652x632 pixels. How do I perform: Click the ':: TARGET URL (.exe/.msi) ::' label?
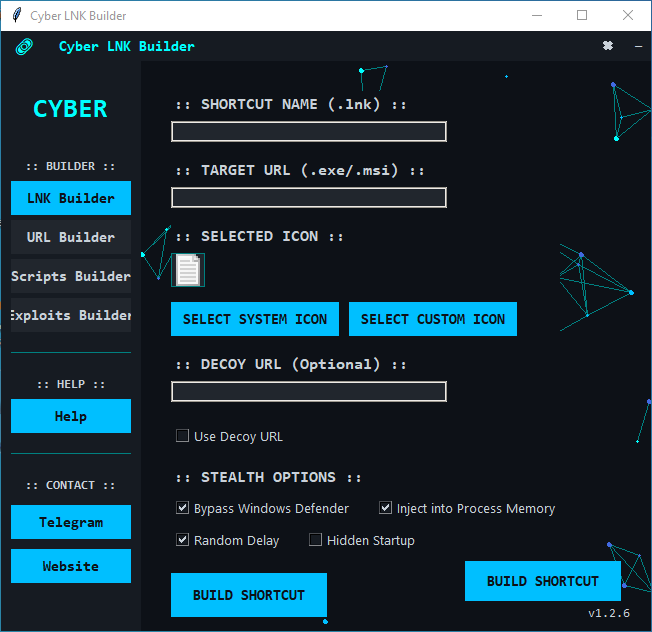click(300, 170)
